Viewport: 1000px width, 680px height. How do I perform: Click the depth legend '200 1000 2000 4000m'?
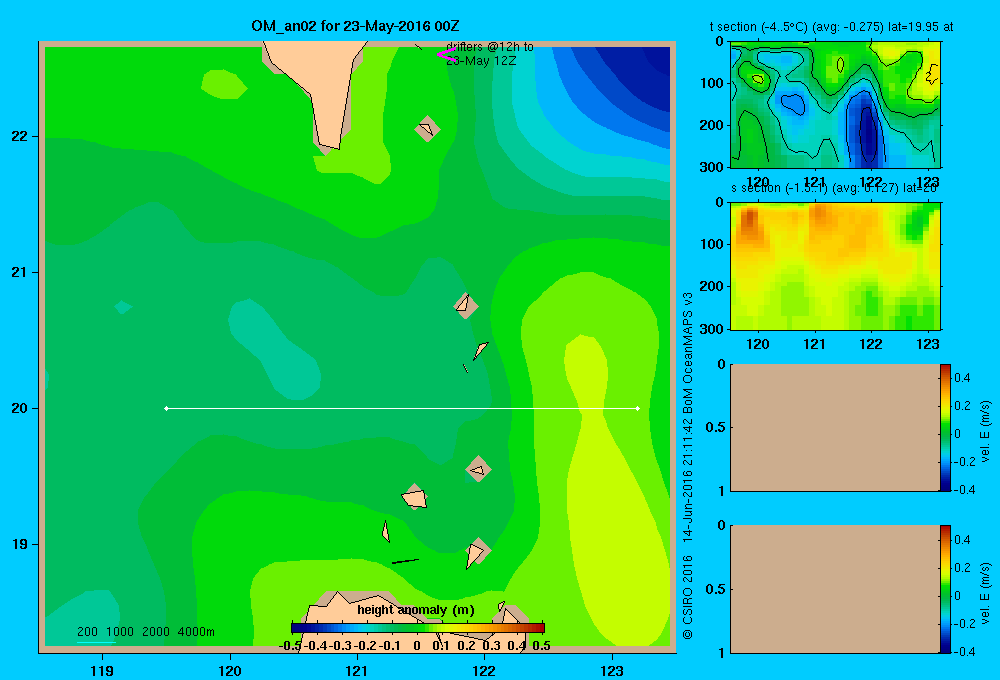coord(145,632)
